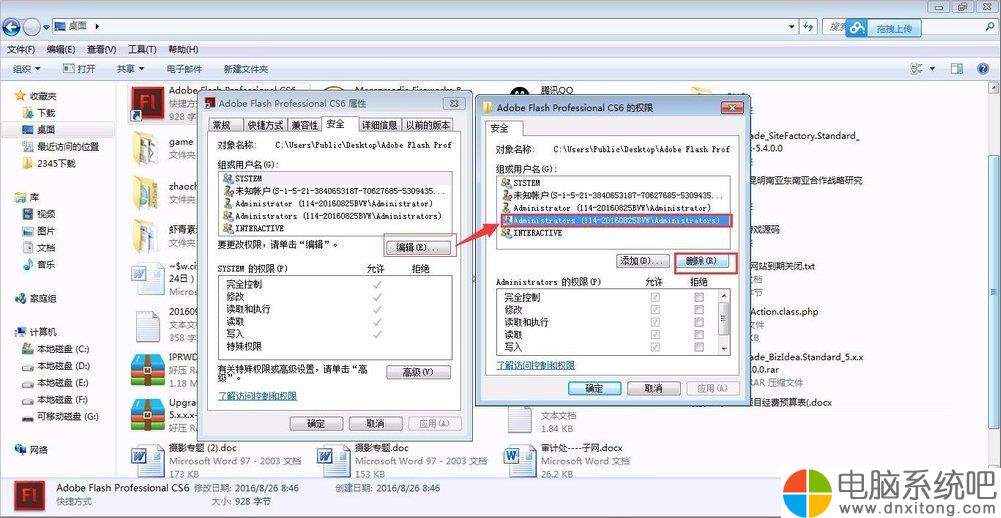Image resolution: width=1001 pixels, height=518 pixels.
Task: Click the 拖拽上传 cloud upload icon
Action: pos(859,28)
